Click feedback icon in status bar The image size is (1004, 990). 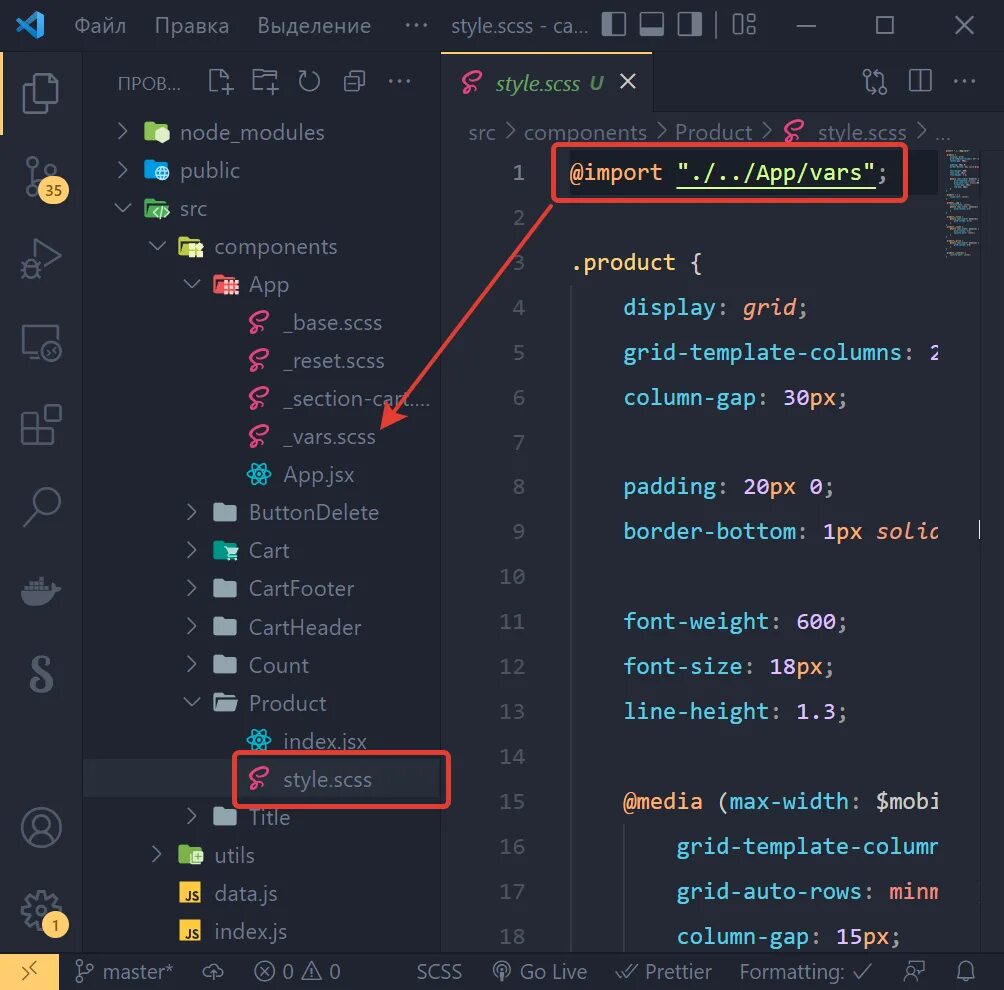914,971
